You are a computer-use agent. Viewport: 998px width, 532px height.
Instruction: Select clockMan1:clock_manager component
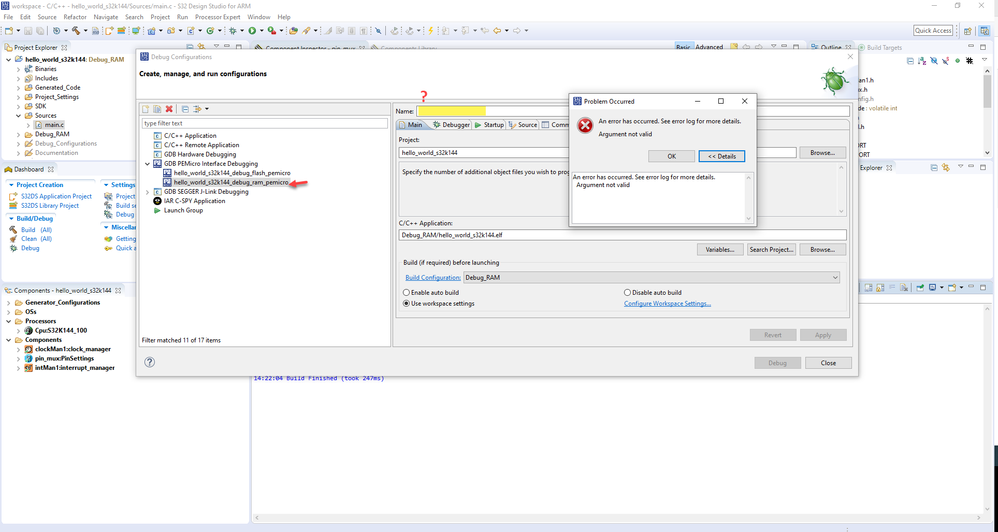[x=73, y=349]
